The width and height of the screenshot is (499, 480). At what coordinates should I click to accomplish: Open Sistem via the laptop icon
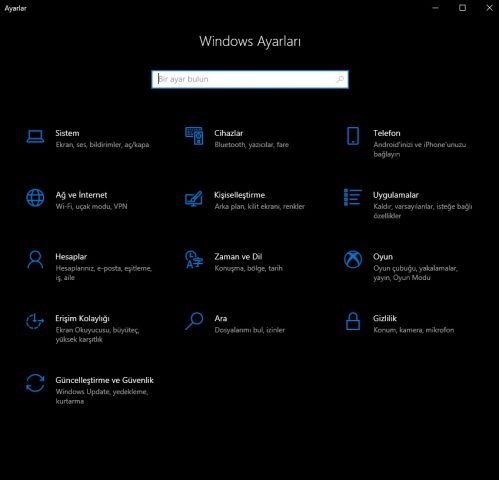[35, 136]
